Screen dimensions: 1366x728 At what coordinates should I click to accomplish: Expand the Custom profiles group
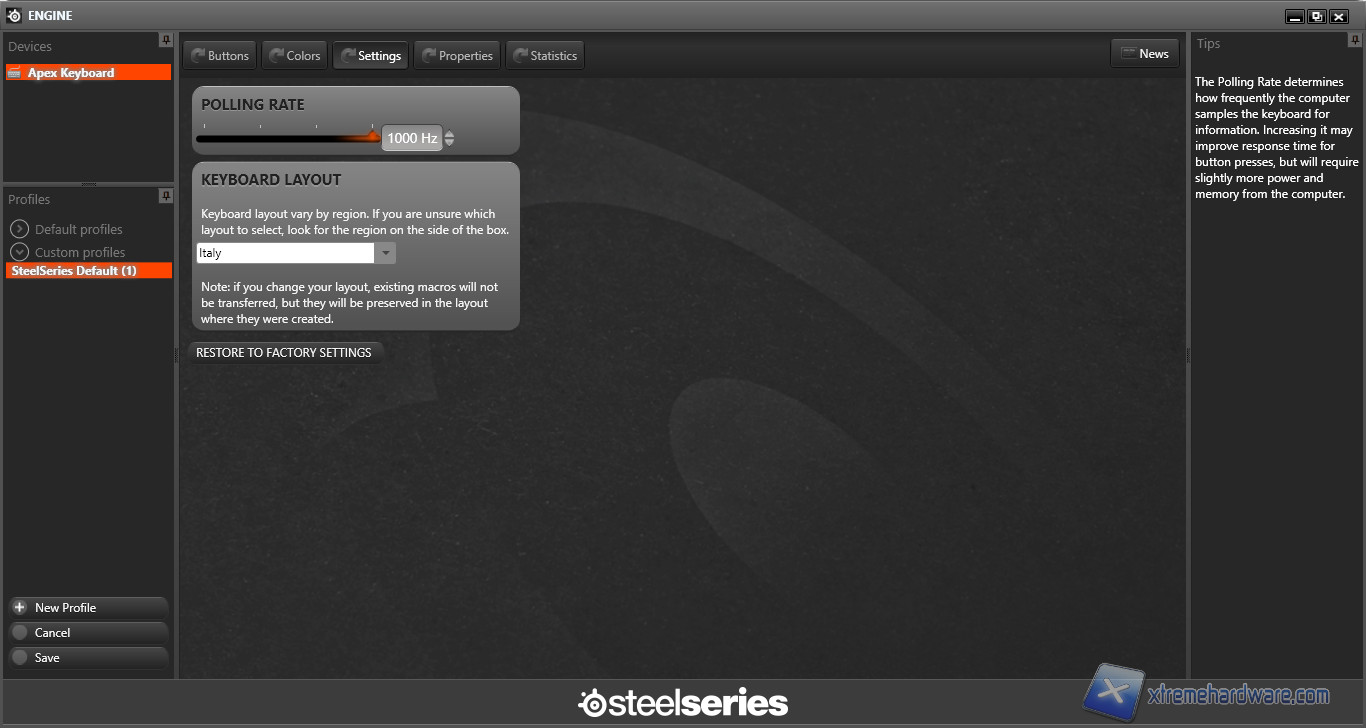(20, 252)
